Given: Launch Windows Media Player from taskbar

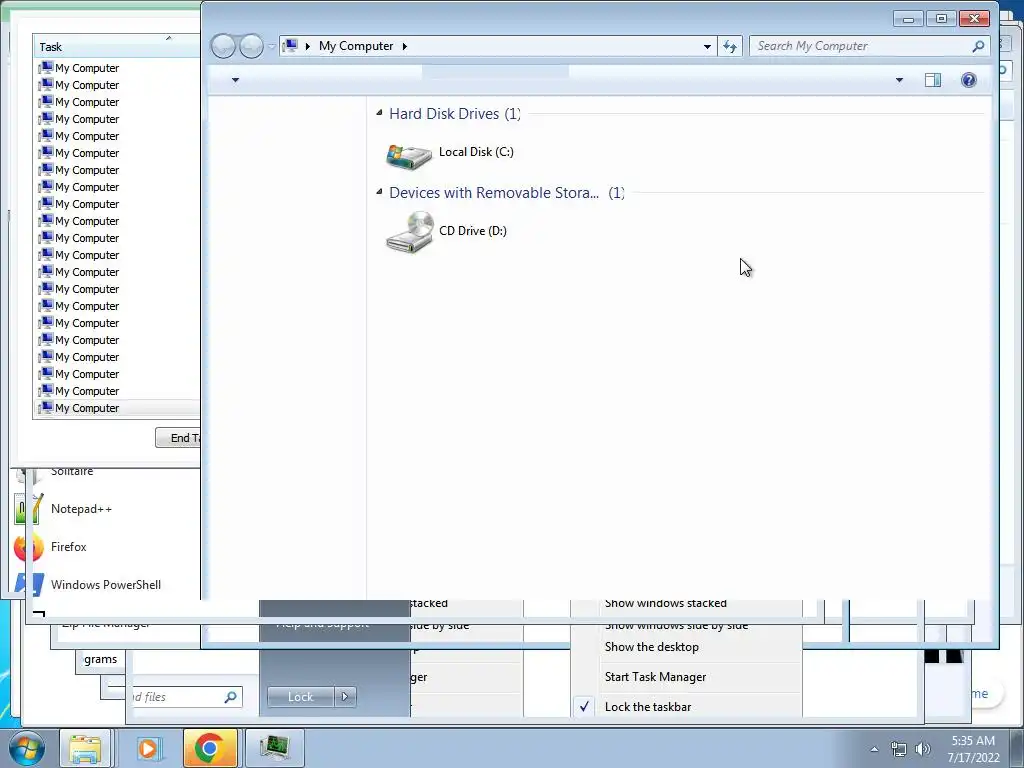Looking at the screenshot, I should coord(148,748).
